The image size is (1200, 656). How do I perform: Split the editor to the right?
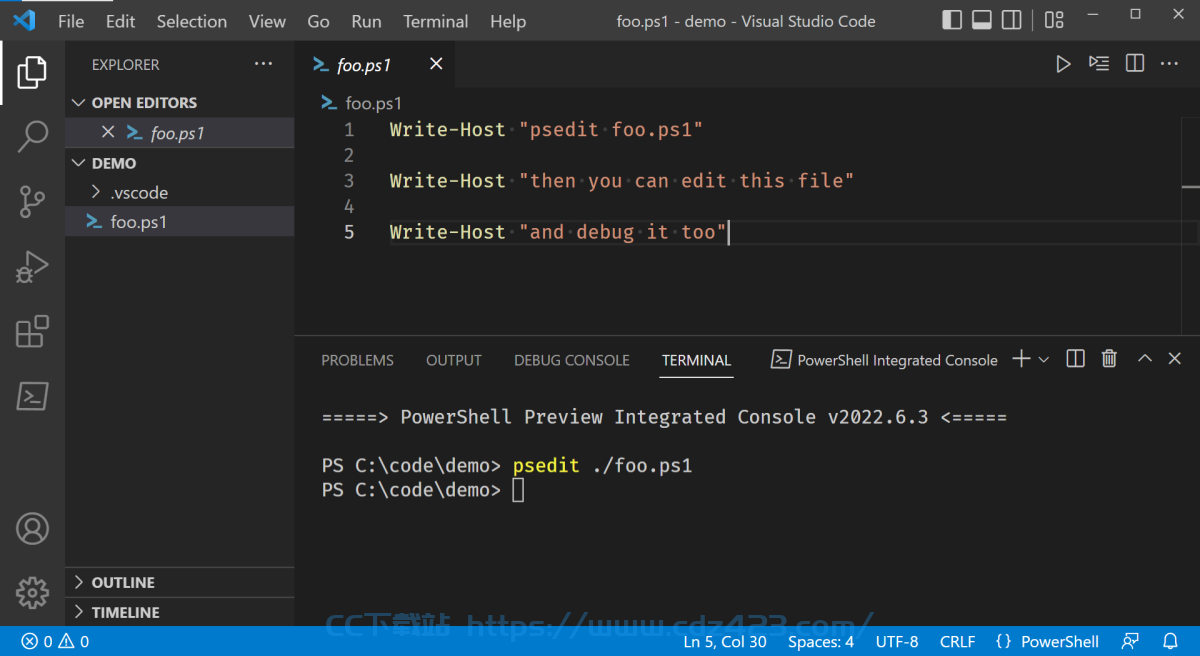(1135, 64)
